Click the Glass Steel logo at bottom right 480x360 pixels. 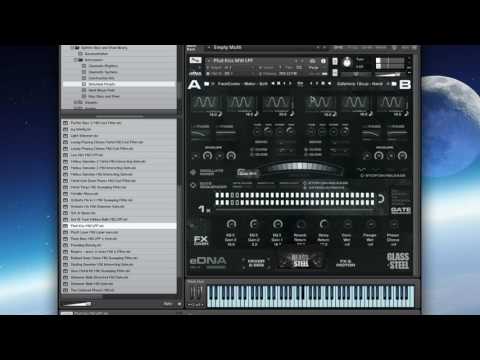point(398,261)
